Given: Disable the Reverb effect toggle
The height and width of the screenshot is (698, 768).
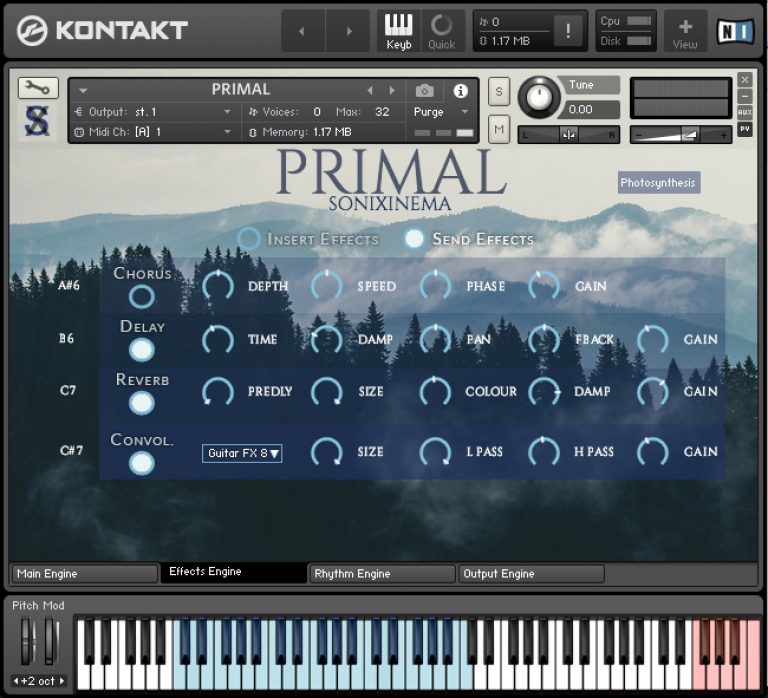Looking at the screenshot, I should 142,403.
